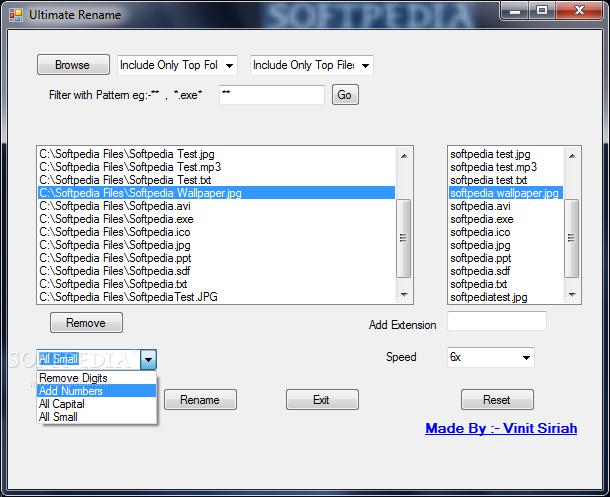Click scroll down arrow of preview list
Image resolution: width=610 pixels, height=497 pixels.
(572, 295)
